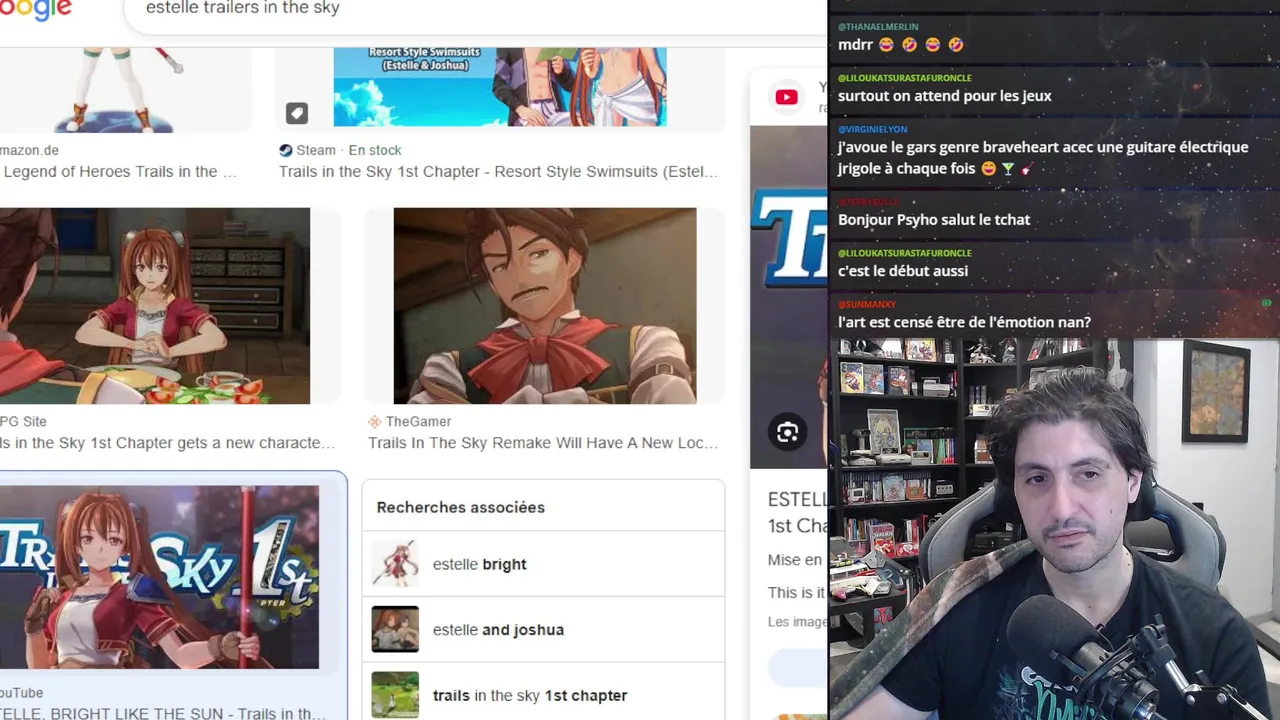Screen dimensions: 1280x720
Task: Click the Steam source icon
Action: coord(286,150)
